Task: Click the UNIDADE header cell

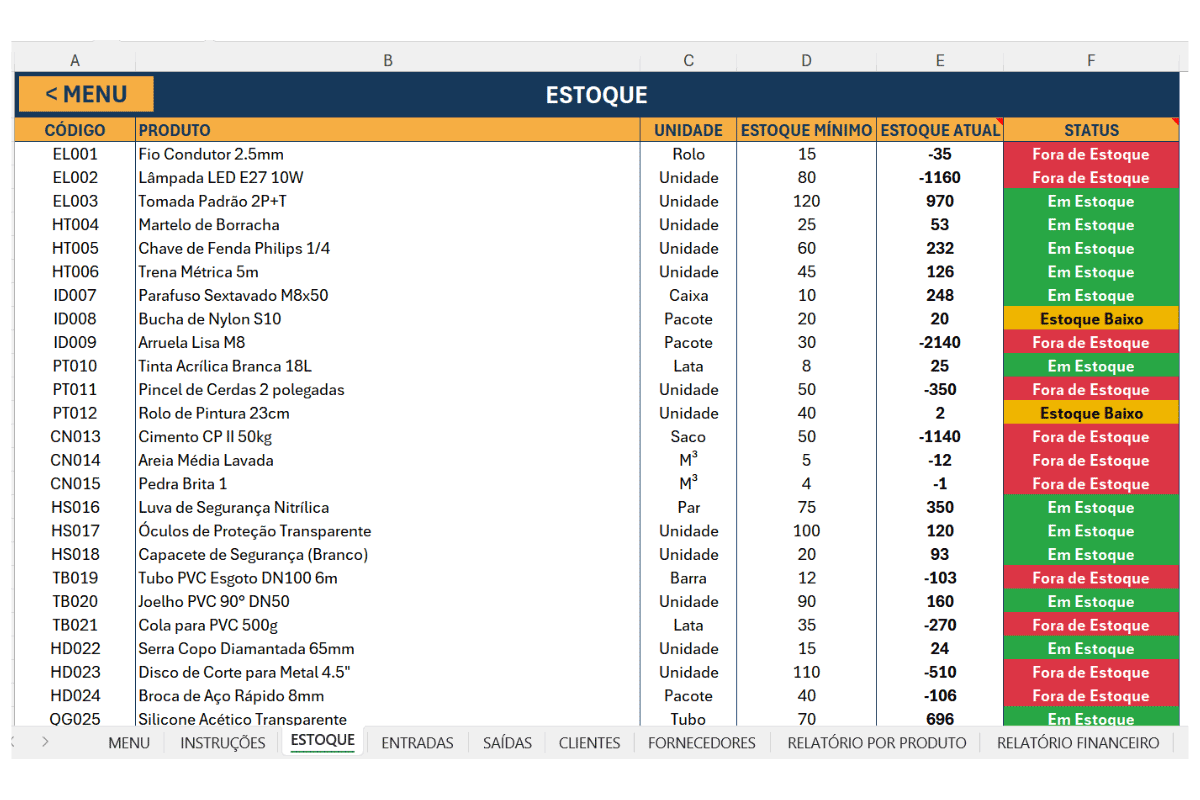Action: tap(688, 130)
